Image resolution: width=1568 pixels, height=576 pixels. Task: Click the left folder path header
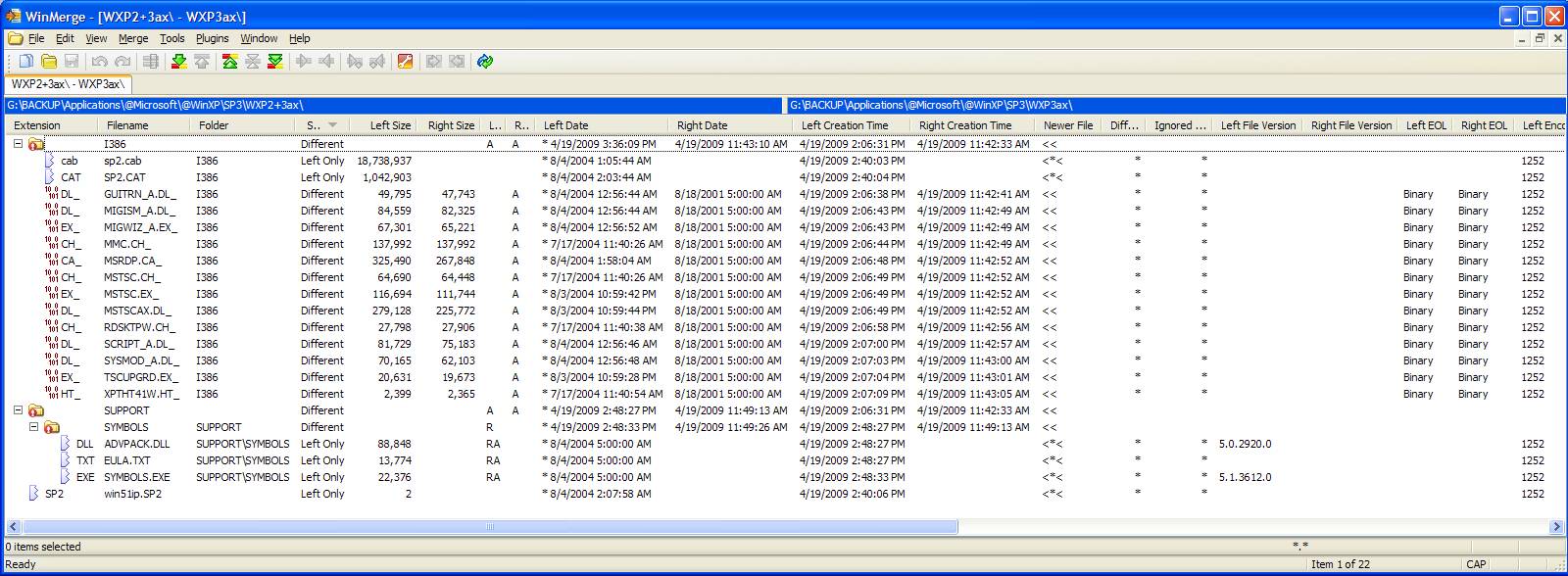[395, 105]
